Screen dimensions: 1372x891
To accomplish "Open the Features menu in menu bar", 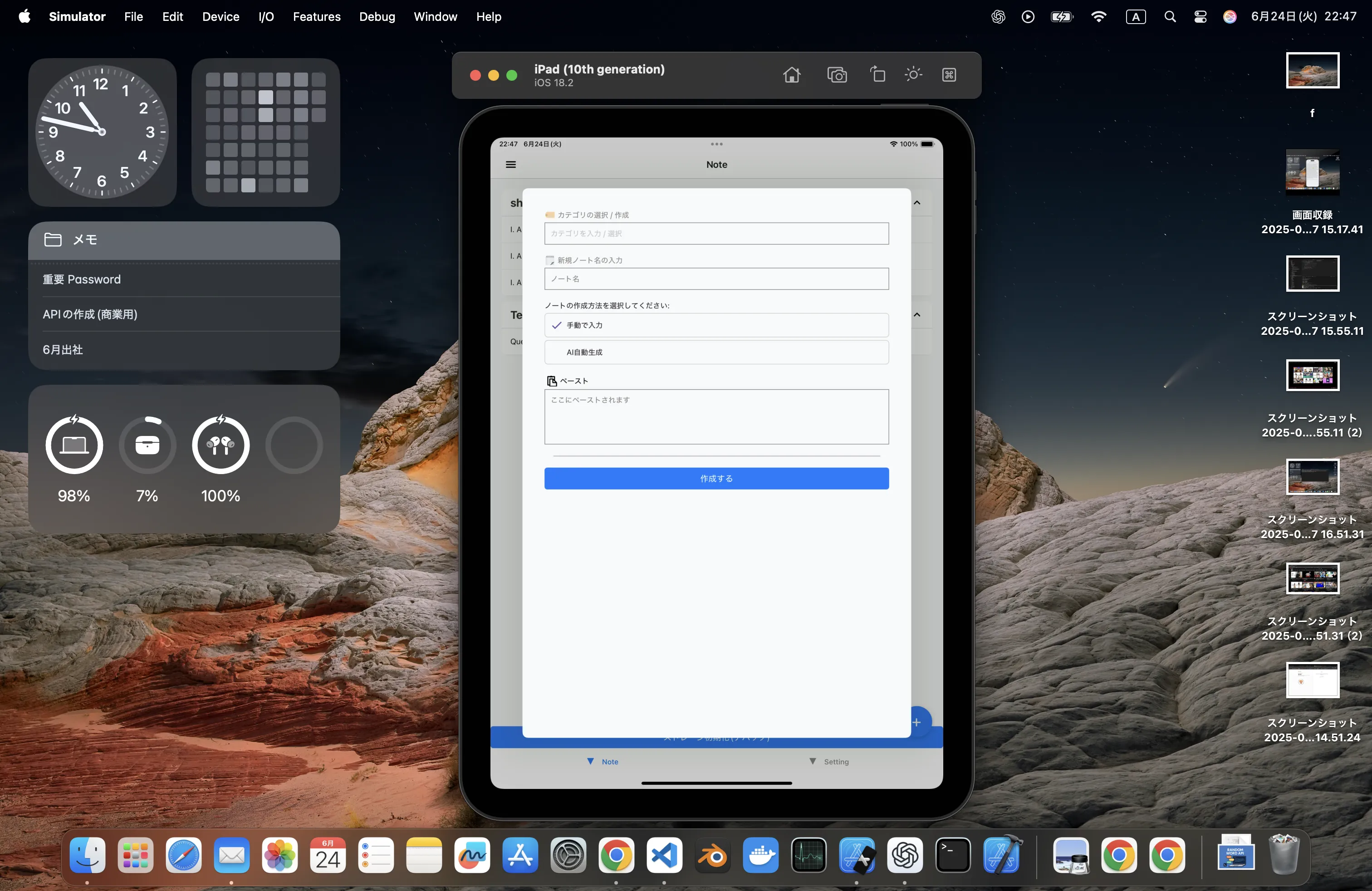I will point(317,17).
